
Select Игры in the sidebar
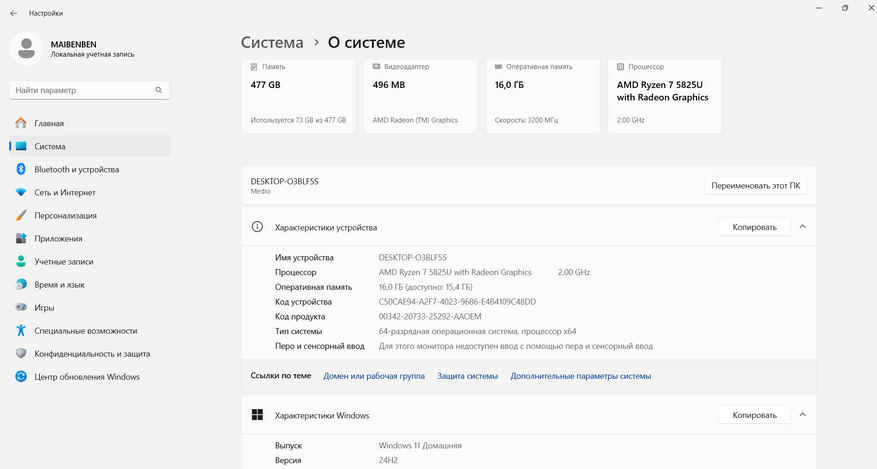click(44, 308)
